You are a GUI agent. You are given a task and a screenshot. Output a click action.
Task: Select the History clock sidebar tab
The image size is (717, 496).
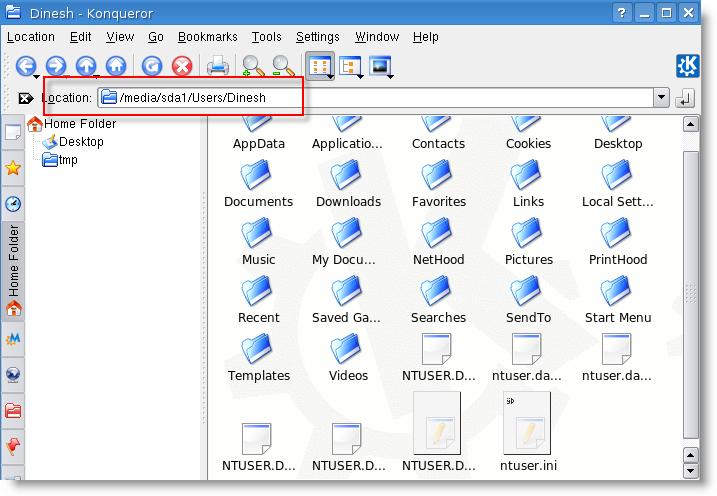[x=13, y=204]
